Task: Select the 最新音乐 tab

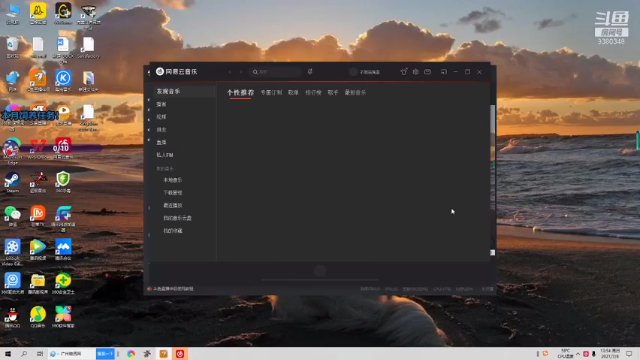Action: [355, 93]
